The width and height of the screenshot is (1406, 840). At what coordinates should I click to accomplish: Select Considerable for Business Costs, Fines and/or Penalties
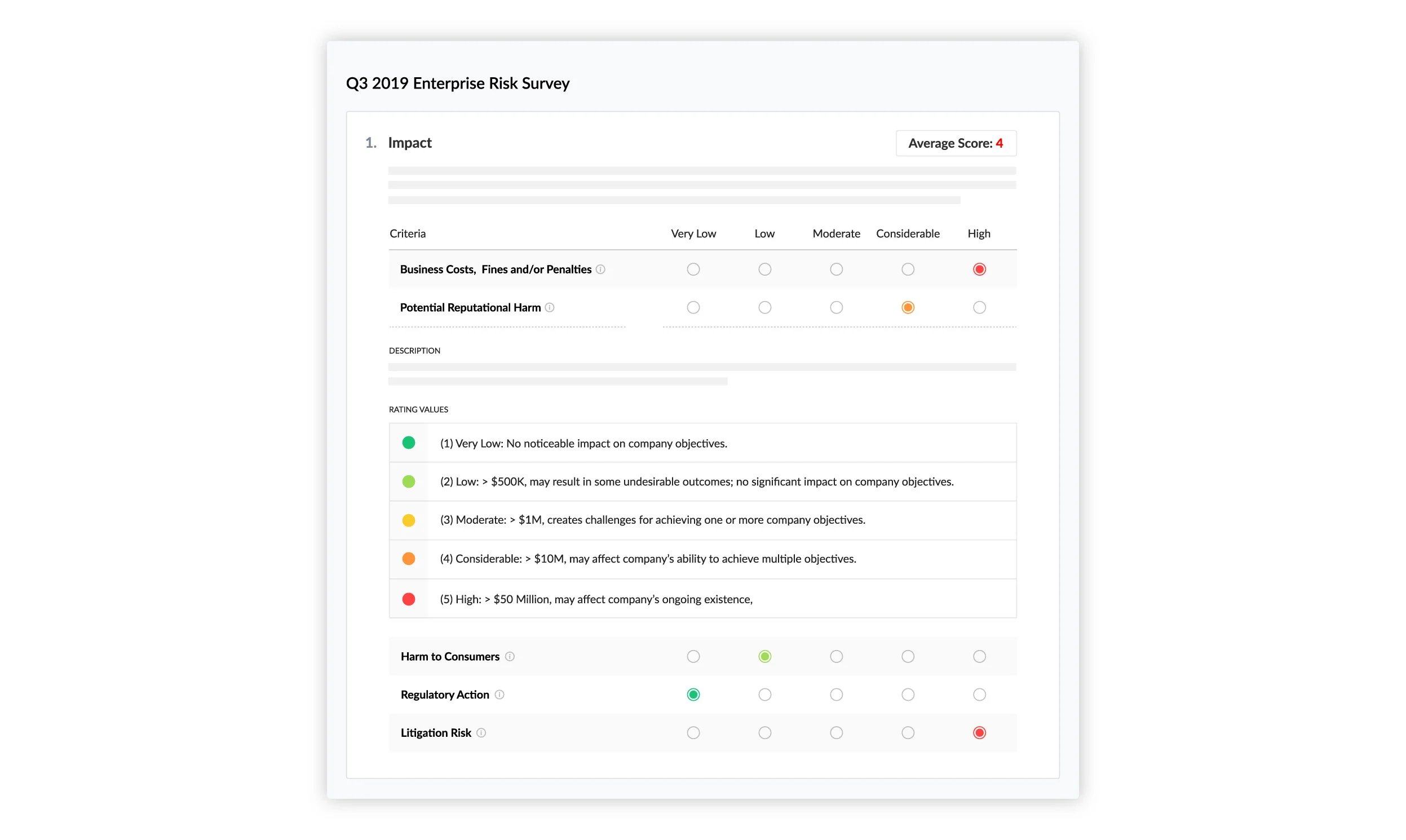coord(908,269)
